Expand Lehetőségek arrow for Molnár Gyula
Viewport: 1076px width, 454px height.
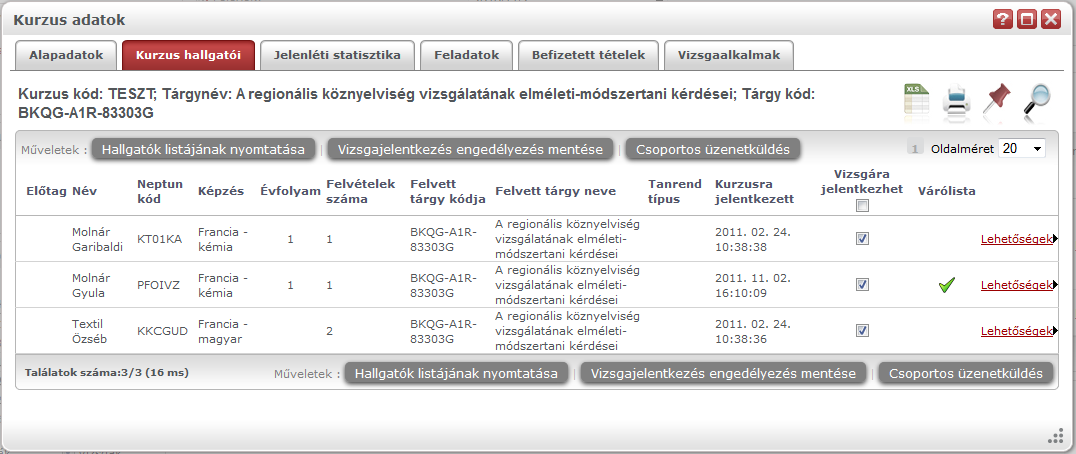[1055, 285]
